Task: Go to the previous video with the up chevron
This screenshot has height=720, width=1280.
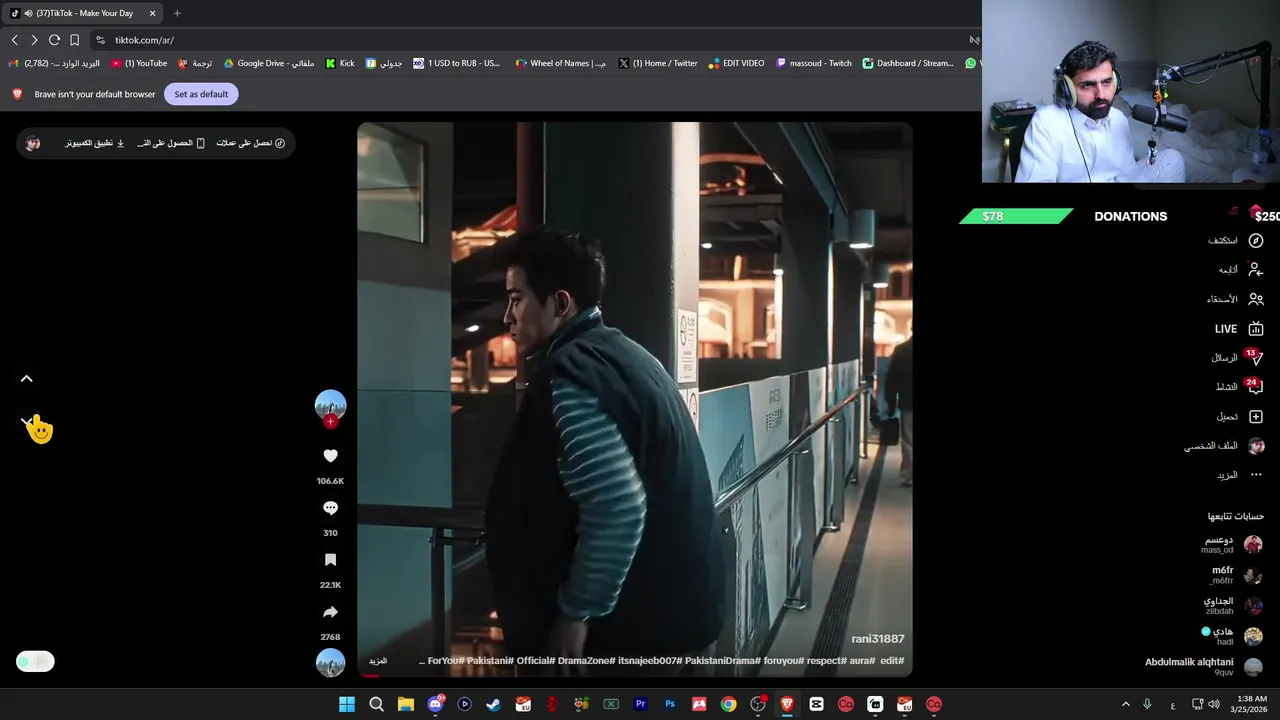Action: [27, 379]
